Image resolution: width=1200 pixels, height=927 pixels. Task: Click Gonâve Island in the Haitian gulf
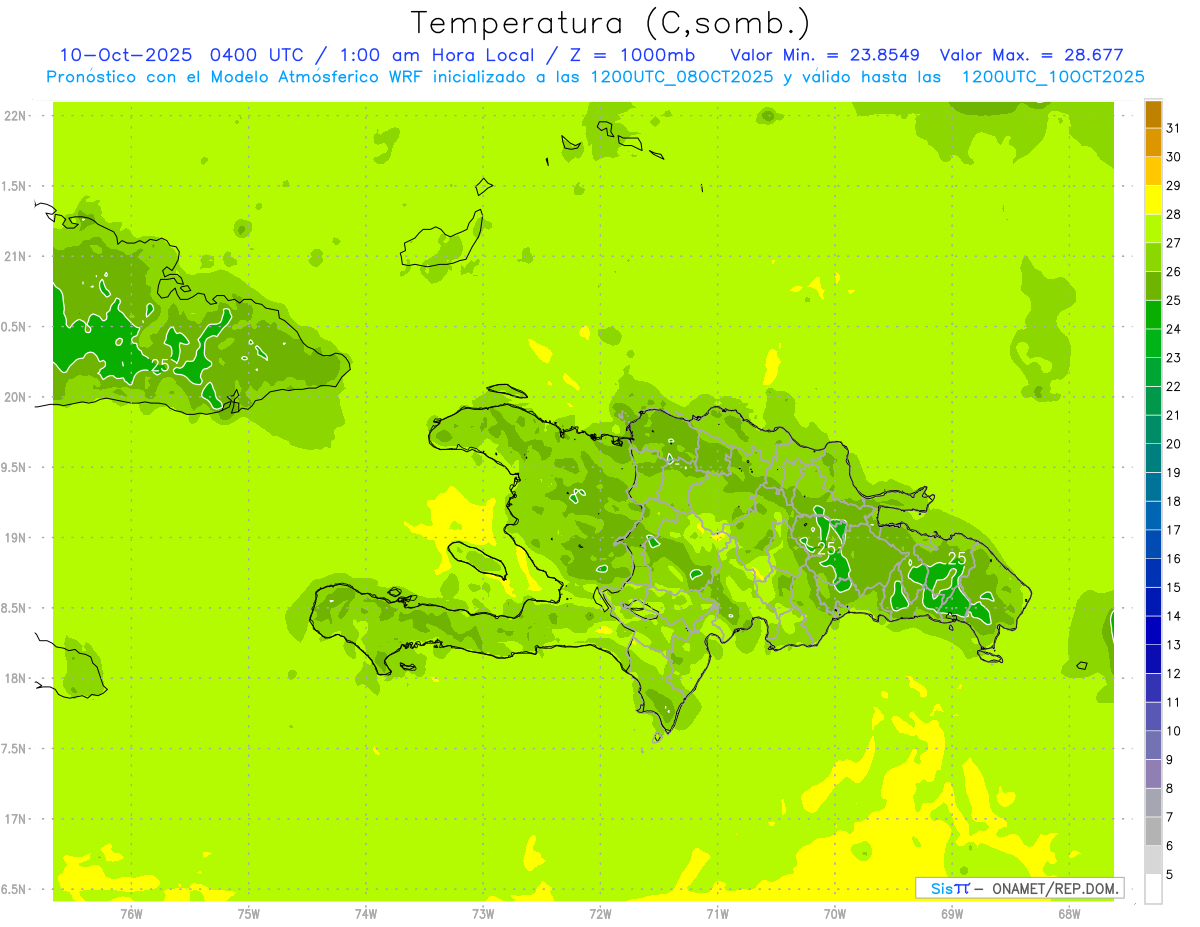[x=475, y=557]
